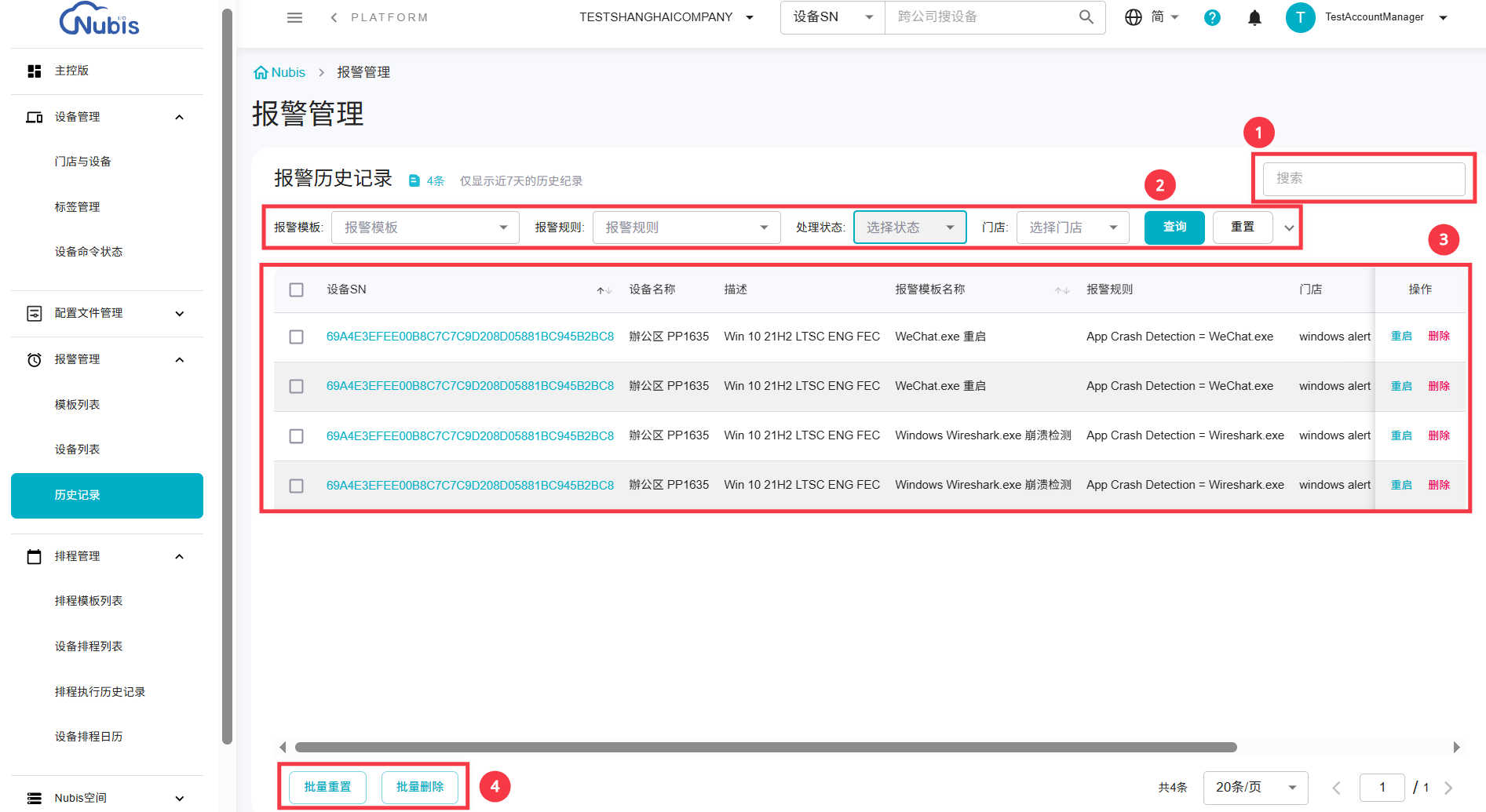
Task: Check the second WeChat.exe 重启 row checkbox
Action: pyautogui.click(x=297, y=387)
